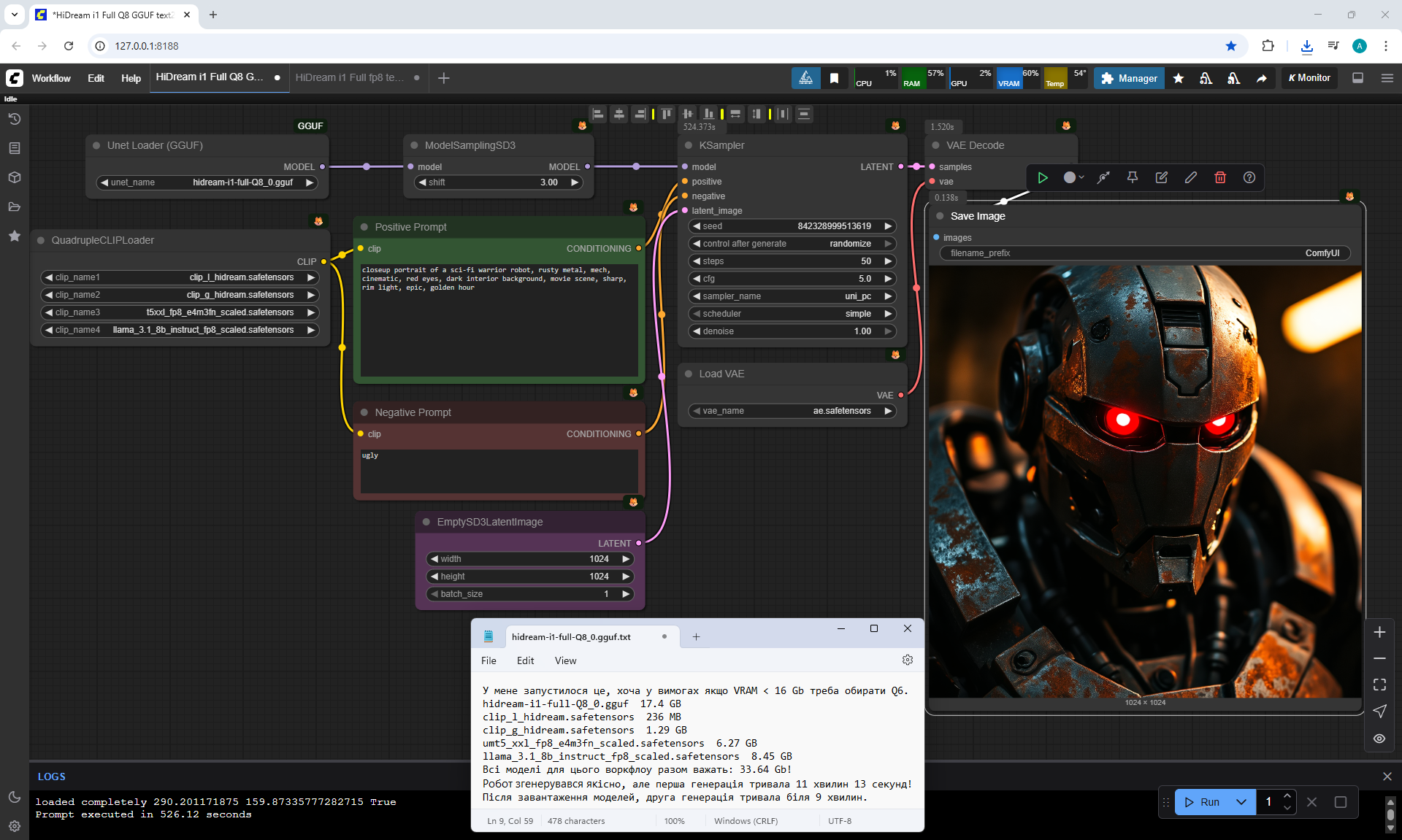
Task: Toggle the bottom panel icon in top bar
Action: coord(1357,78)
